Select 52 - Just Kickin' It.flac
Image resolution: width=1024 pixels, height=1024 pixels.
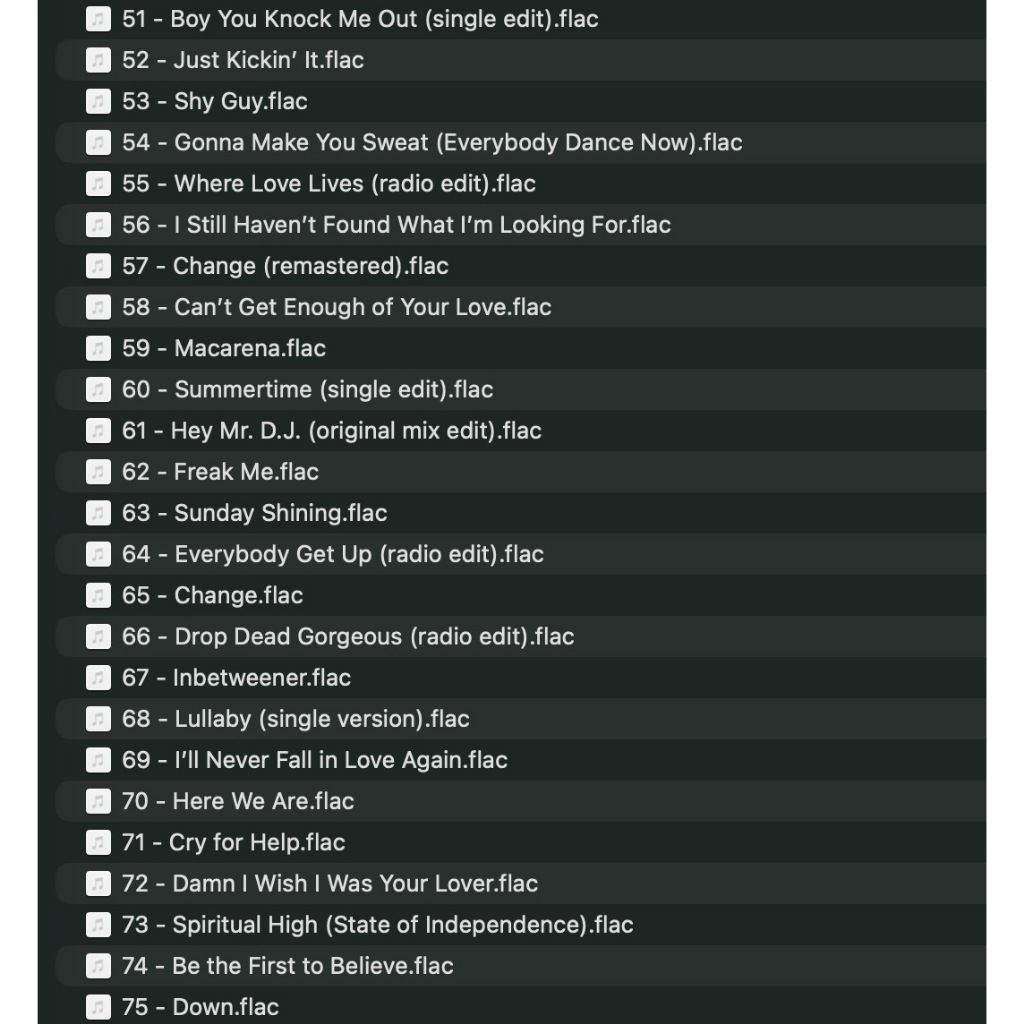[520, 60]
